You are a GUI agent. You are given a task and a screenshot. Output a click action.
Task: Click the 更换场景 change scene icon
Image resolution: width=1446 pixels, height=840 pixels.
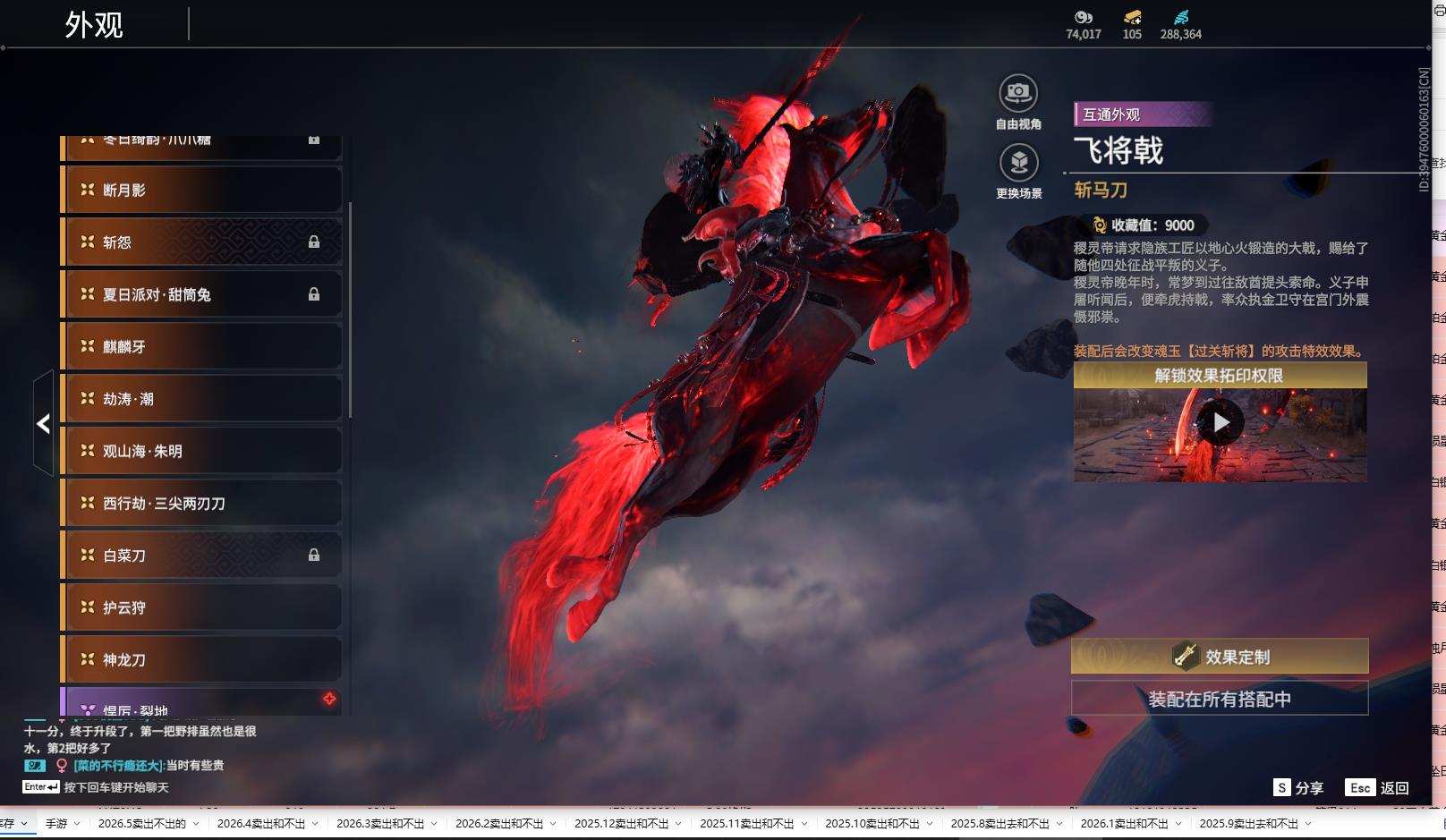[x=1018, y=163]
